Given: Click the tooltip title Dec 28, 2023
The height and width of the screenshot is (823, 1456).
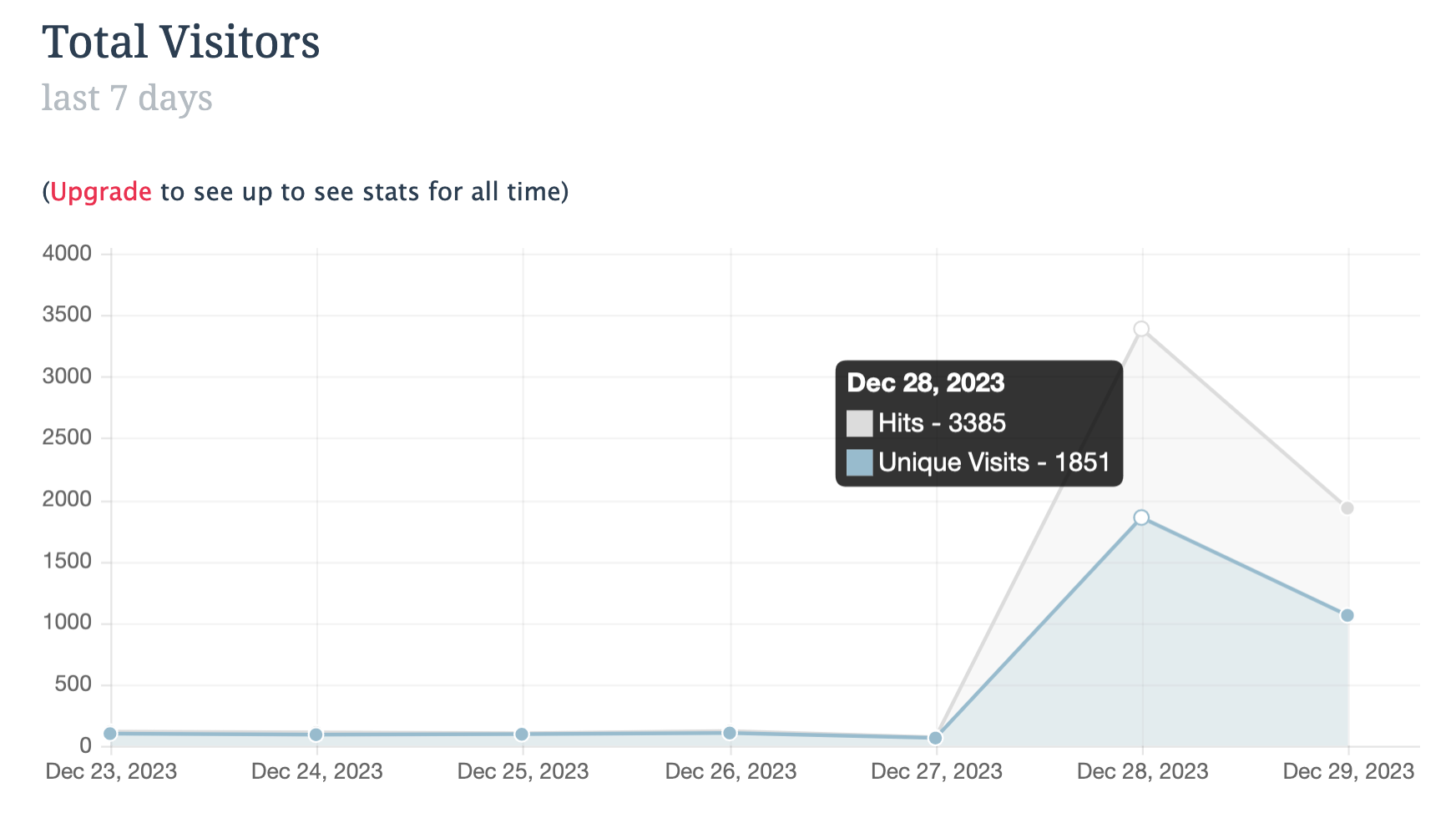Looking at the screenshot, I should [925, 383].
